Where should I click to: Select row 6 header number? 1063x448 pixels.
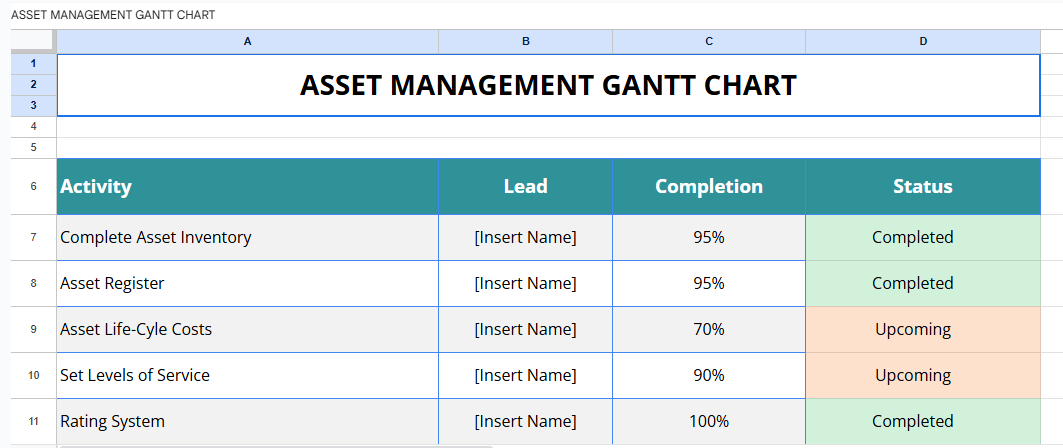pos(33,186)
